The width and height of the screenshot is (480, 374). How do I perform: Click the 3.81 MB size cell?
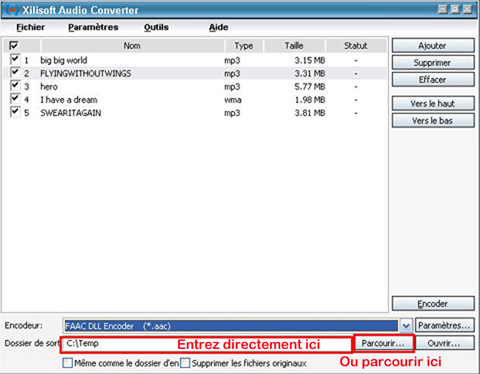coord(310,113)
